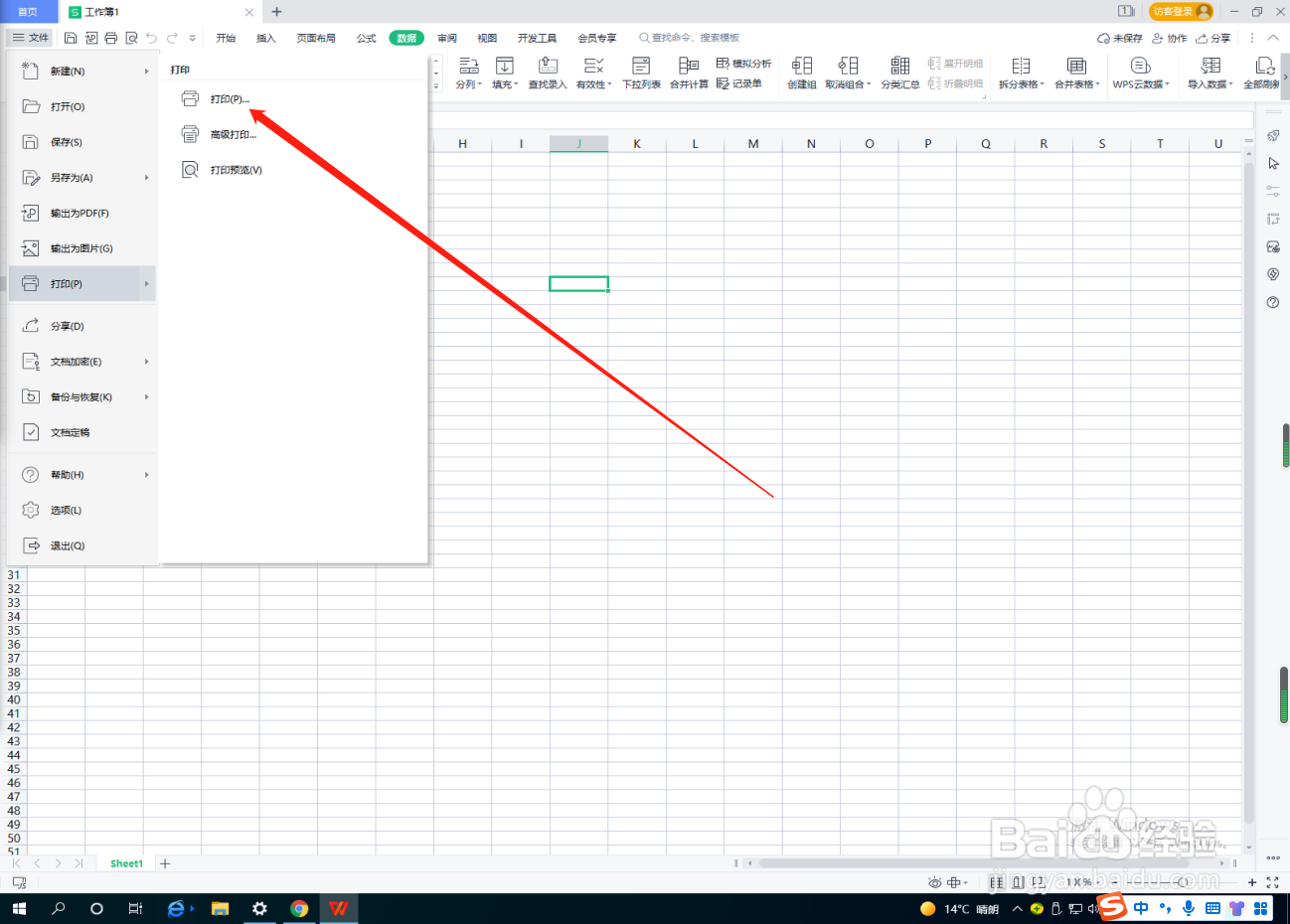Open 打印预览(V) print preview
The width and height of the screenshot is (1290, 924).
pos(236,170)
